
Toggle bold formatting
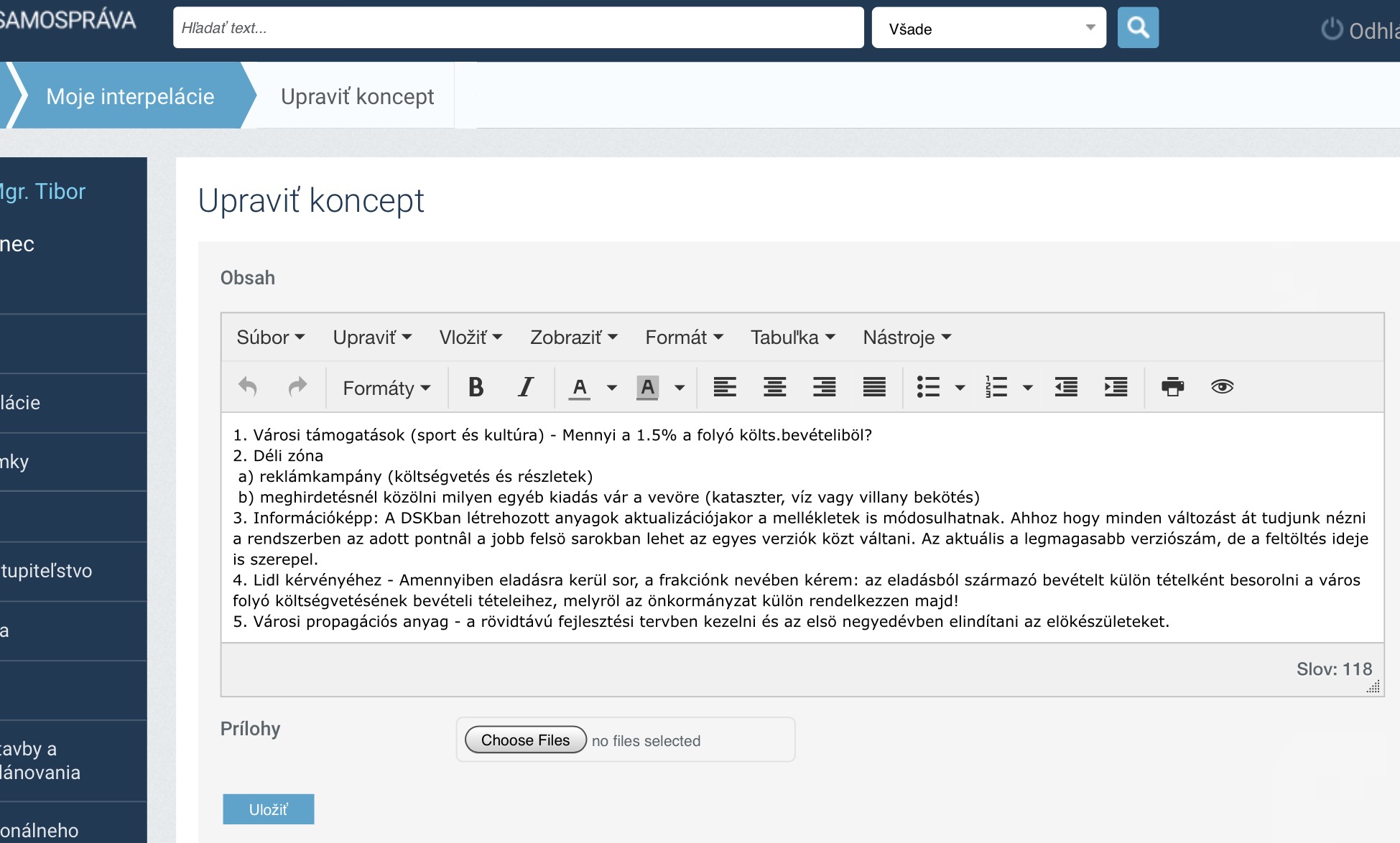coord(476,387)
